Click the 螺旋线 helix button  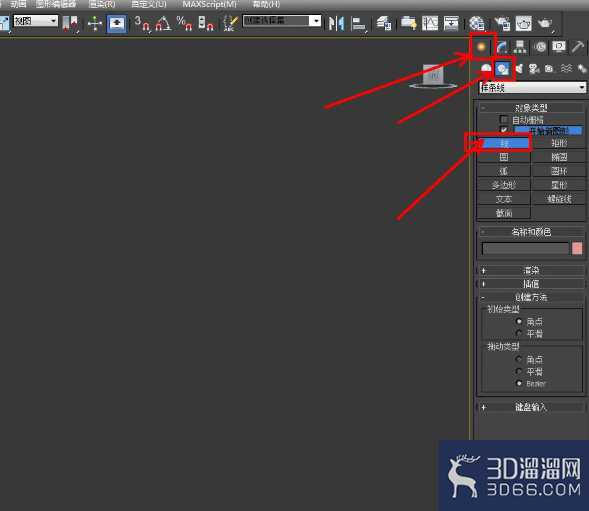click(559, 199)
